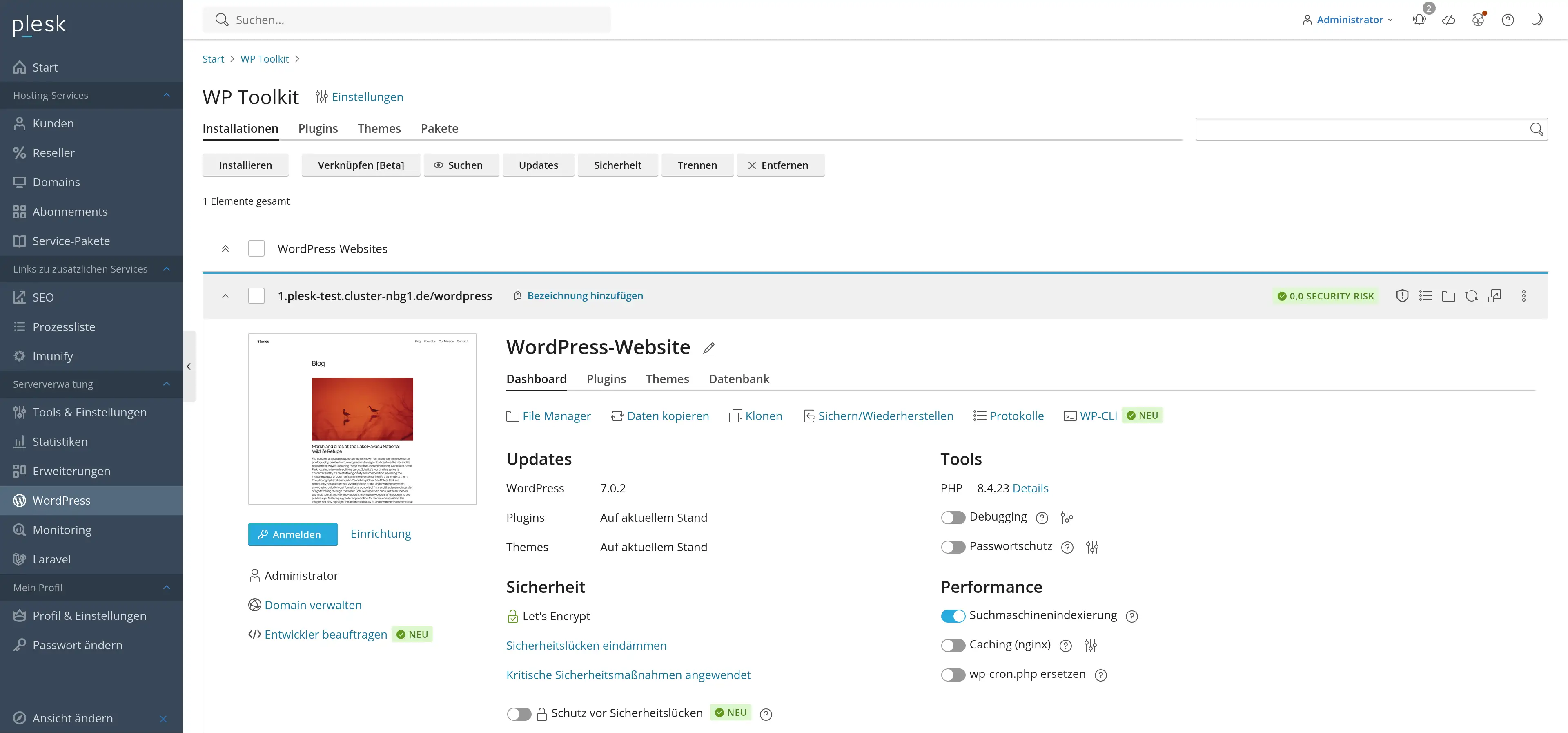Open Caching (nginx) settings sliders icon
1568x733 pixels.
(x=1091, y=645)
